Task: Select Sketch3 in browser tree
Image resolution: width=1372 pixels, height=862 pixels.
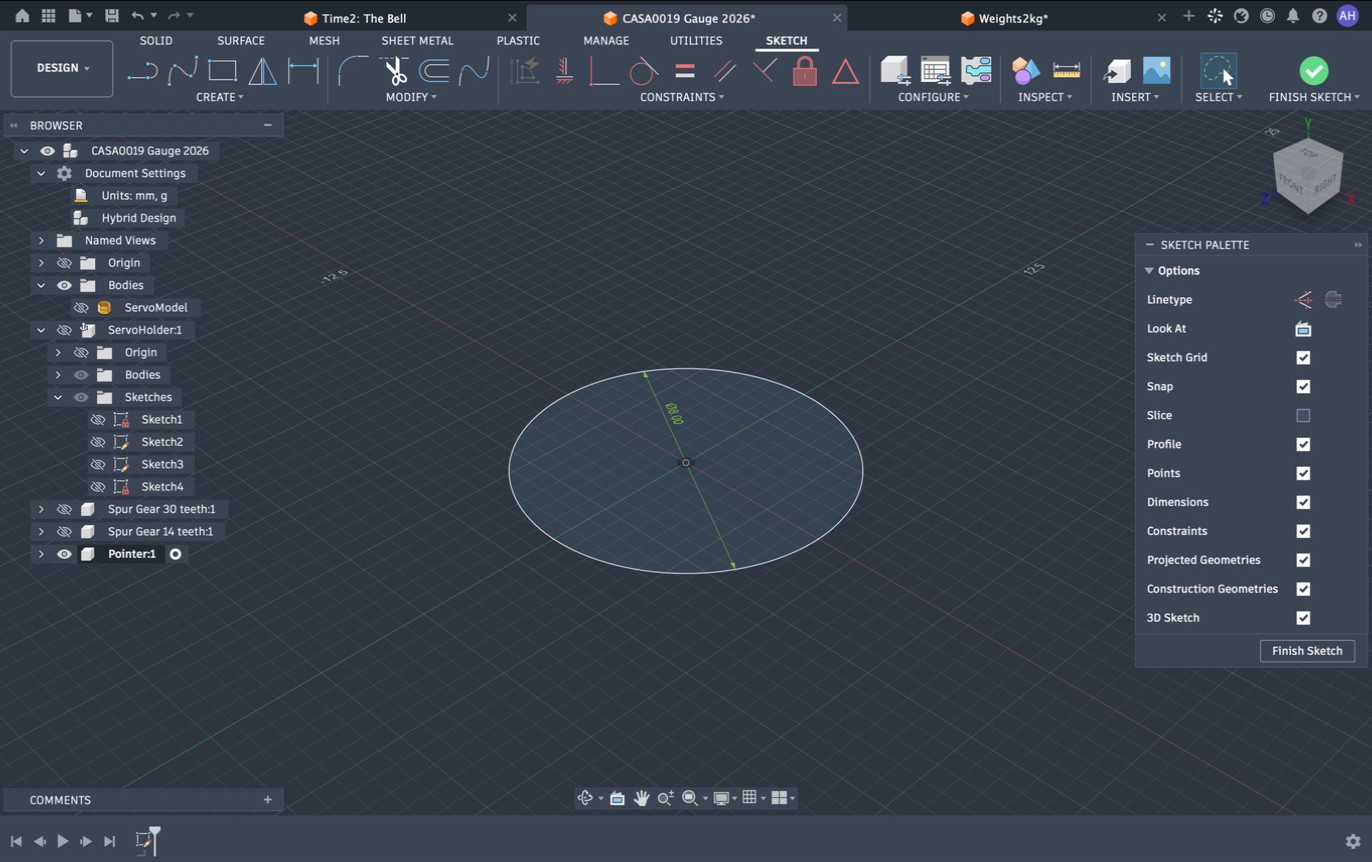Action: pyautogui.click(x=162, y=465)
